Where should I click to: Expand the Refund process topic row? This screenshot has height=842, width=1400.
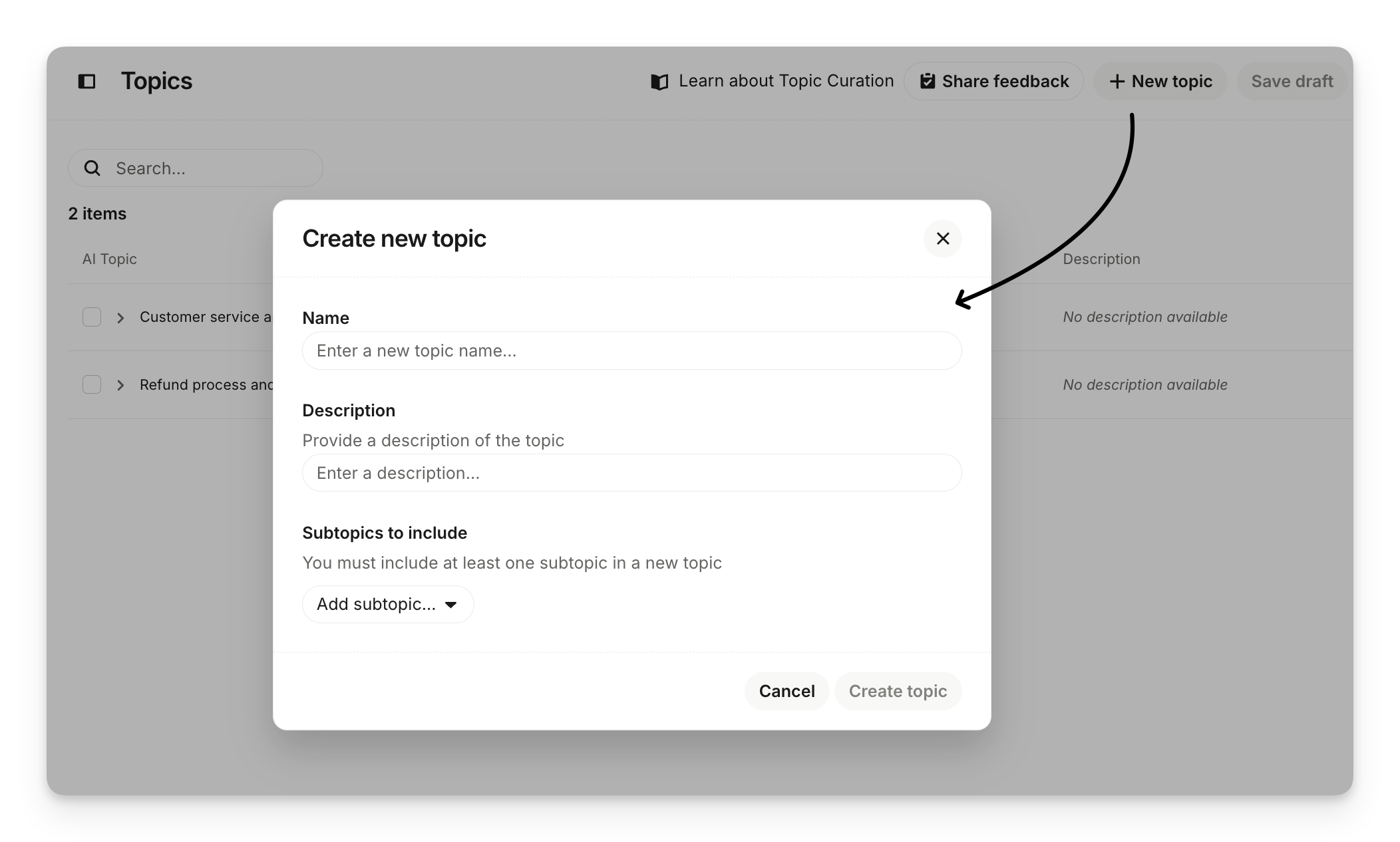tap(120, 385)
